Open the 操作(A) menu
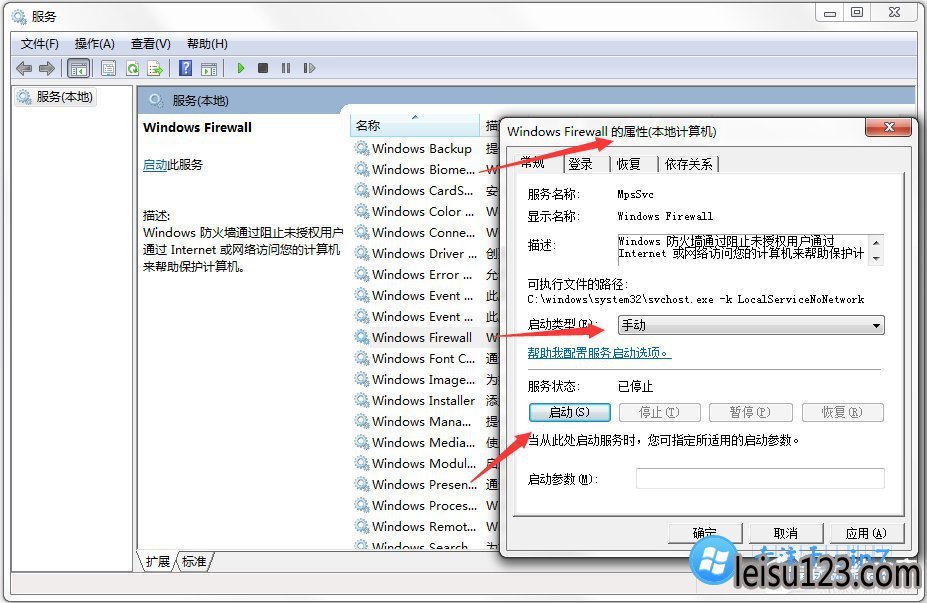Screen dimensions: 927x603 (95, 44)
